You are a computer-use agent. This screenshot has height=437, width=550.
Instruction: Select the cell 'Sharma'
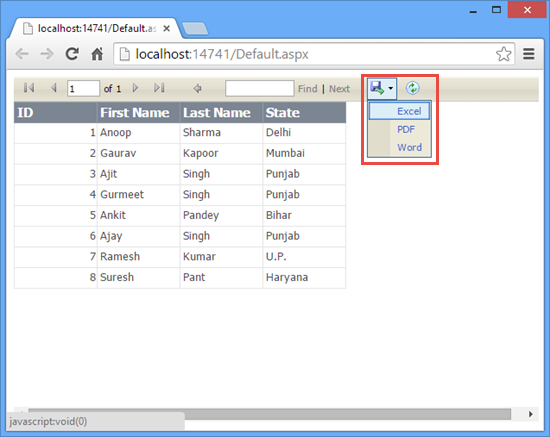tap(221, 133)
